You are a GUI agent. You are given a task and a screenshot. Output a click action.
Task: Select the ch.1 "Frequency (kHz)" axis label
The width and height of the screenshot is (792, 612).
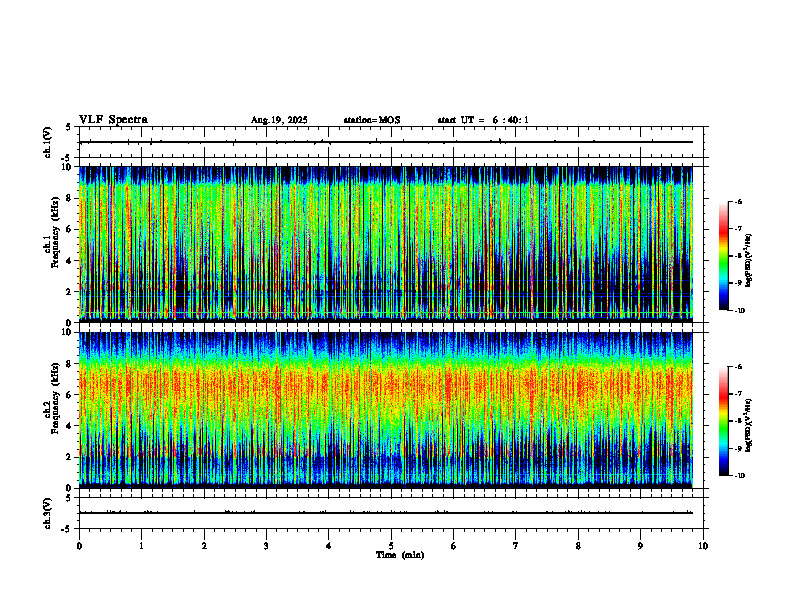(x=54, y=232)
